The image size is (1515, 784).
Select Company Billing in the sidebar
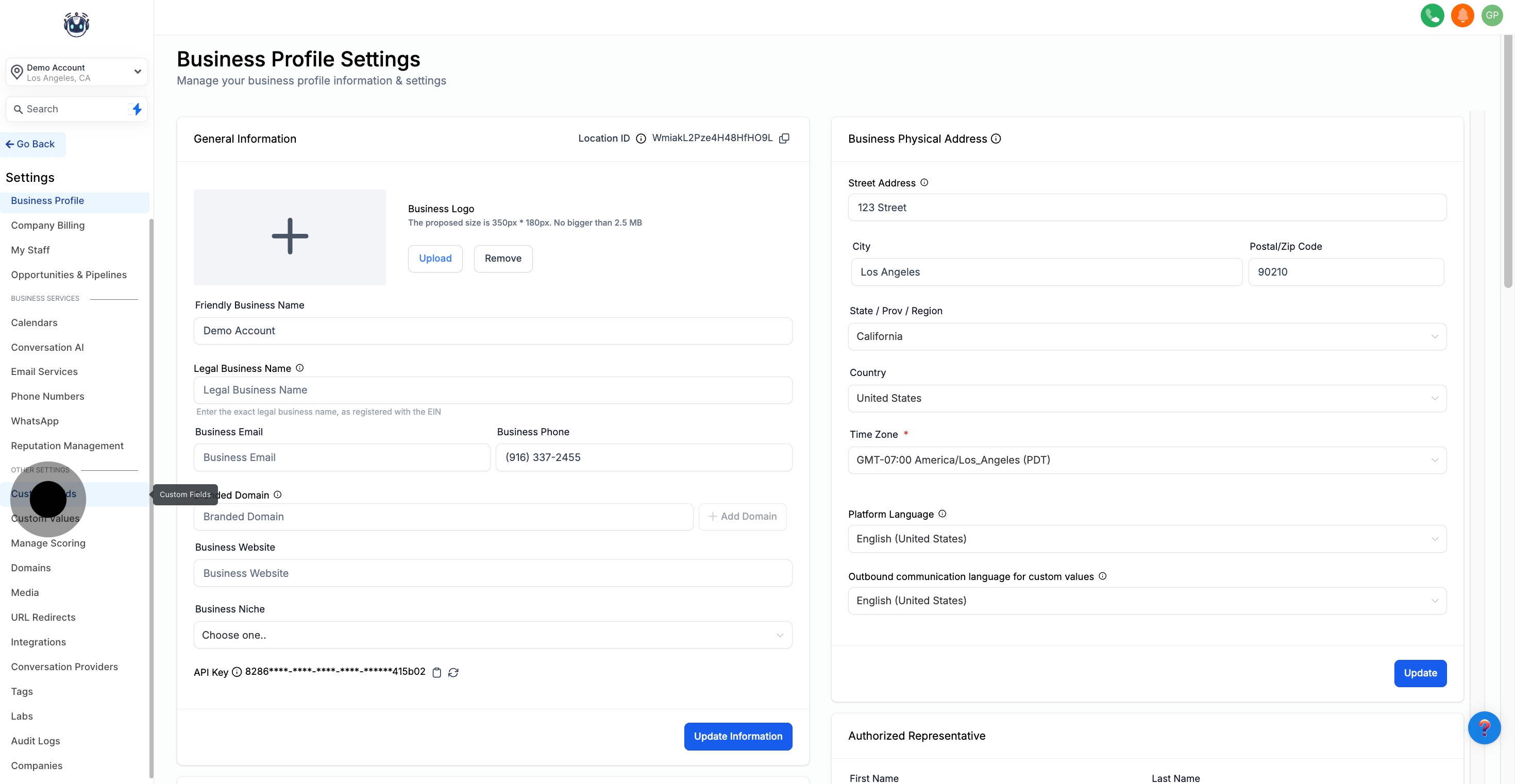[47, 225]
